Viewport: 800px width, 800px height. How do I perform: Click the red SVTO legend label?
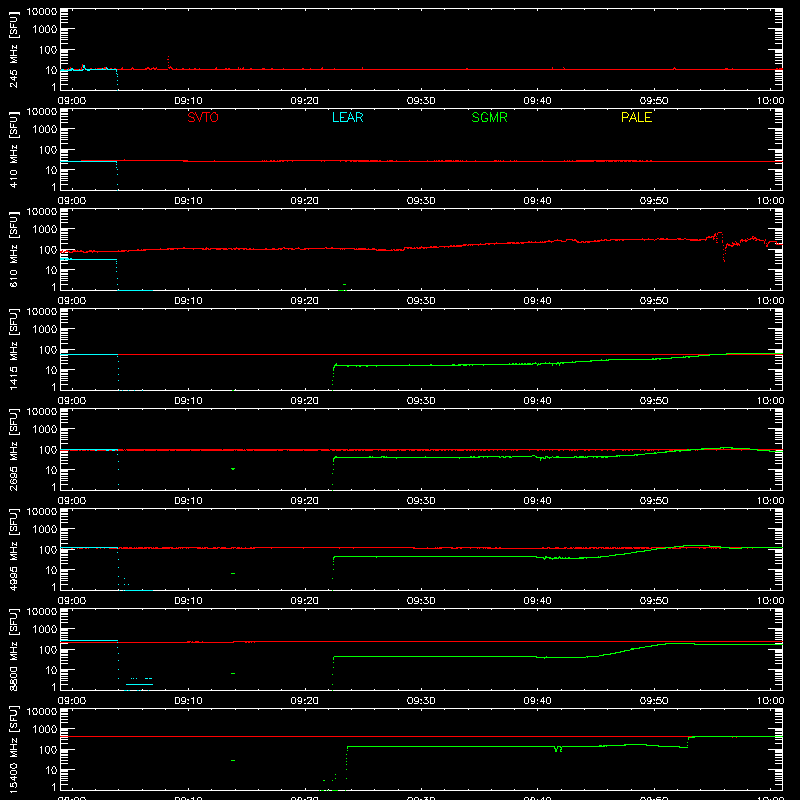tap(203, 117)
